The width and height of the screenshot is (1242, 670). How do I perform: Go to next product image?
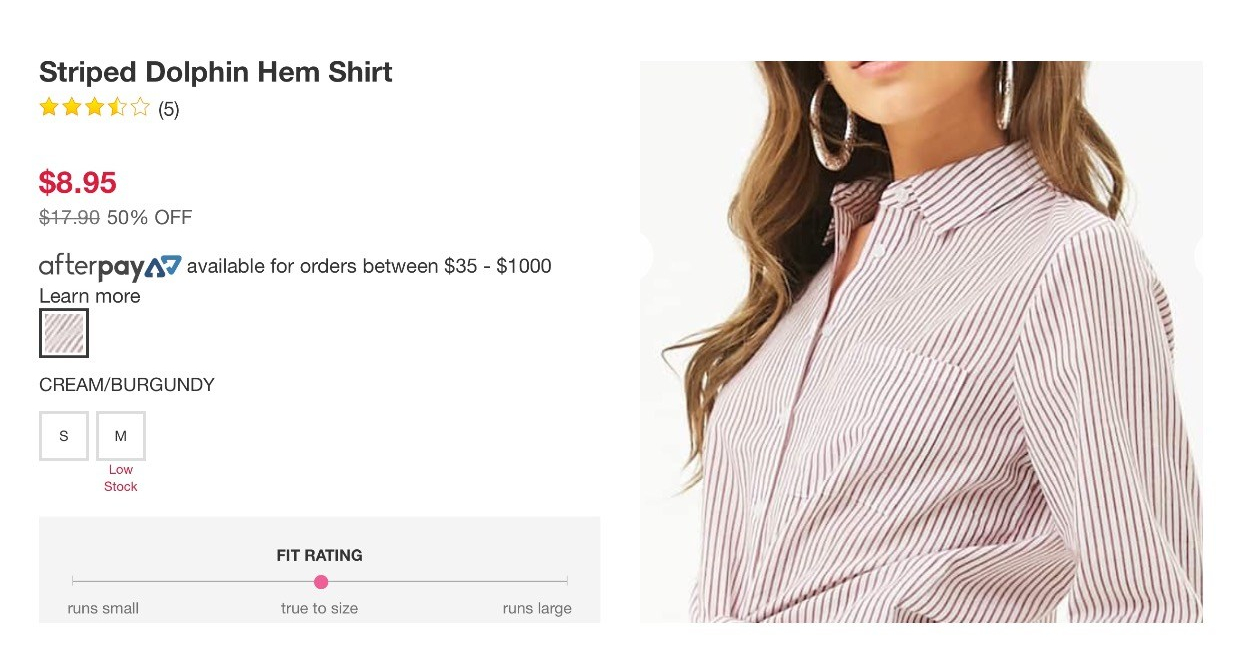click(x=1199, y=256)
